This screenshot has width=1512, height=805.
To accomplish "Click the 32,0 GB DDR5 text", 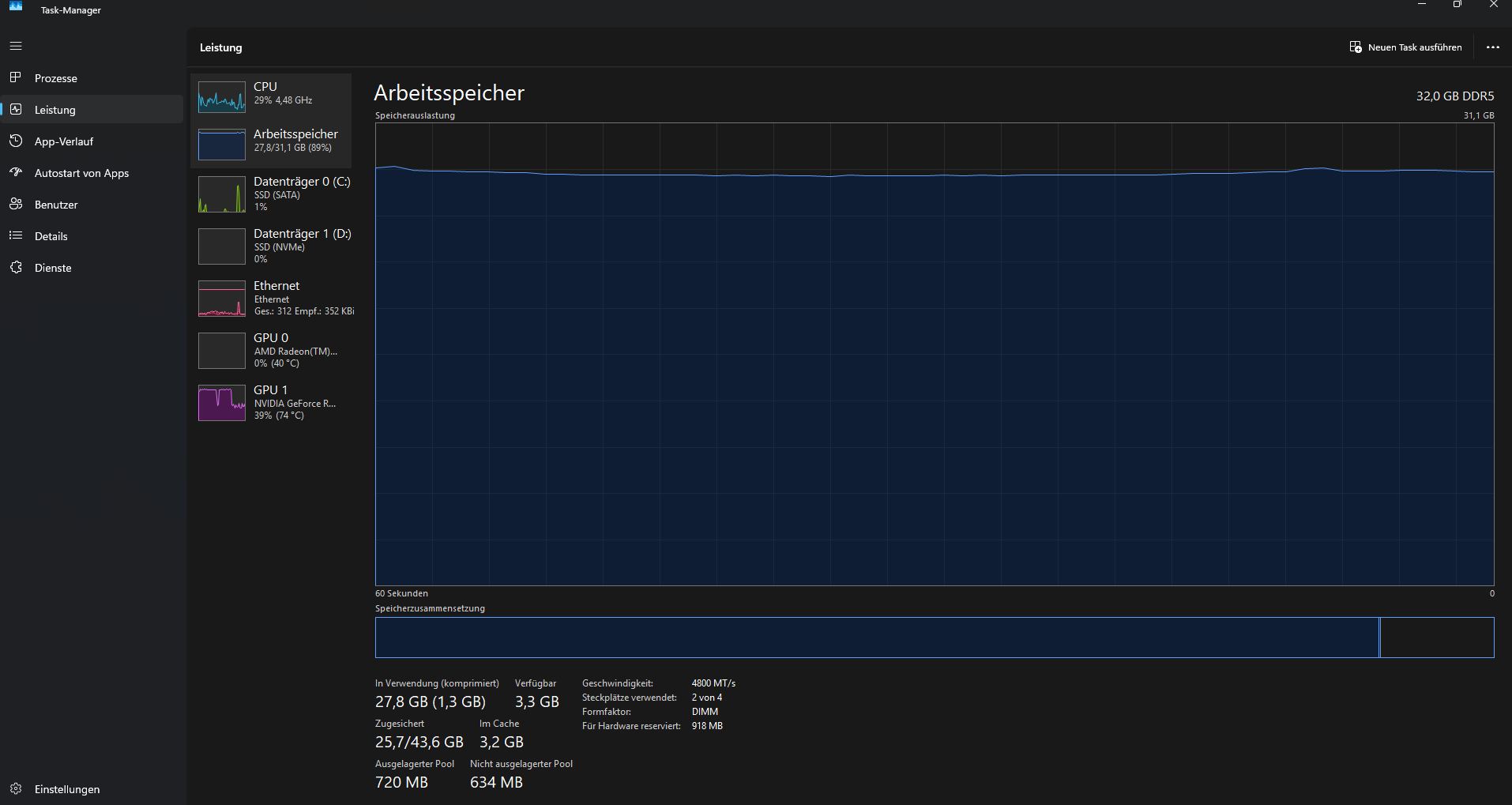I will (x=1455, y=96).
